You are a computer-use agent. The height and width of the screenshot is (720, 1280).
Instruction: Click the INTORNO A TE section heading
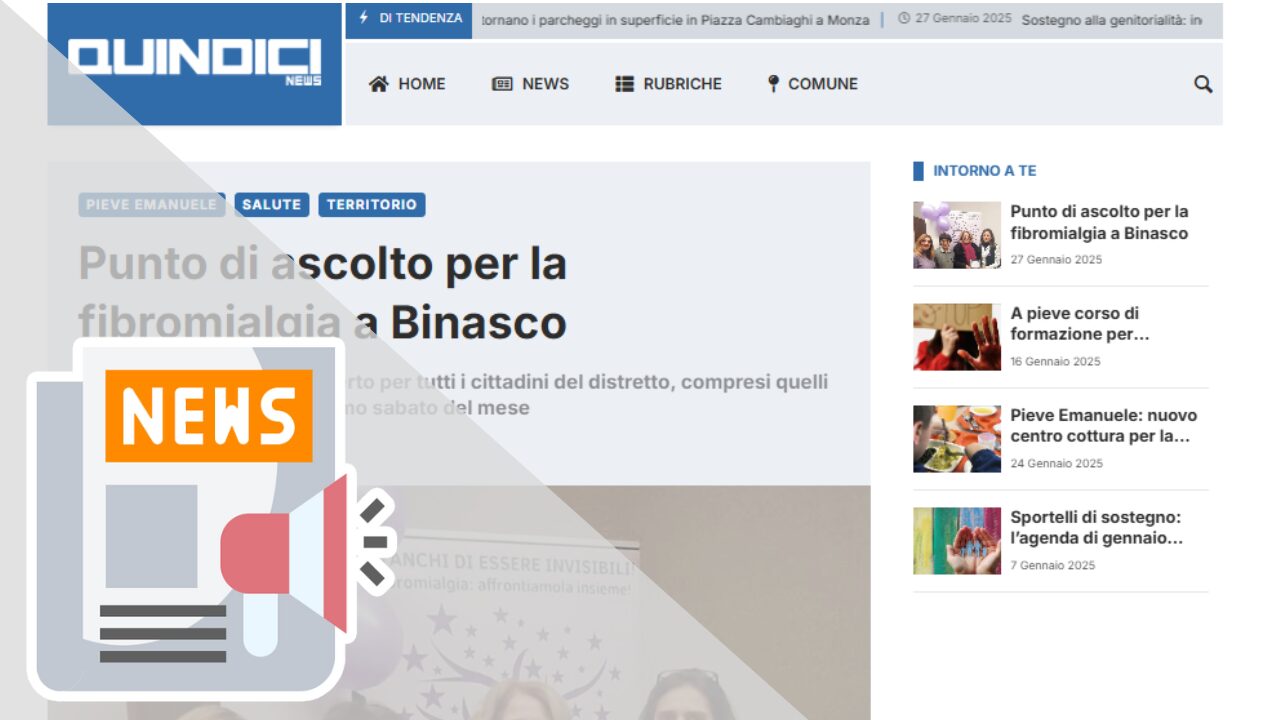tap(985, 171)
